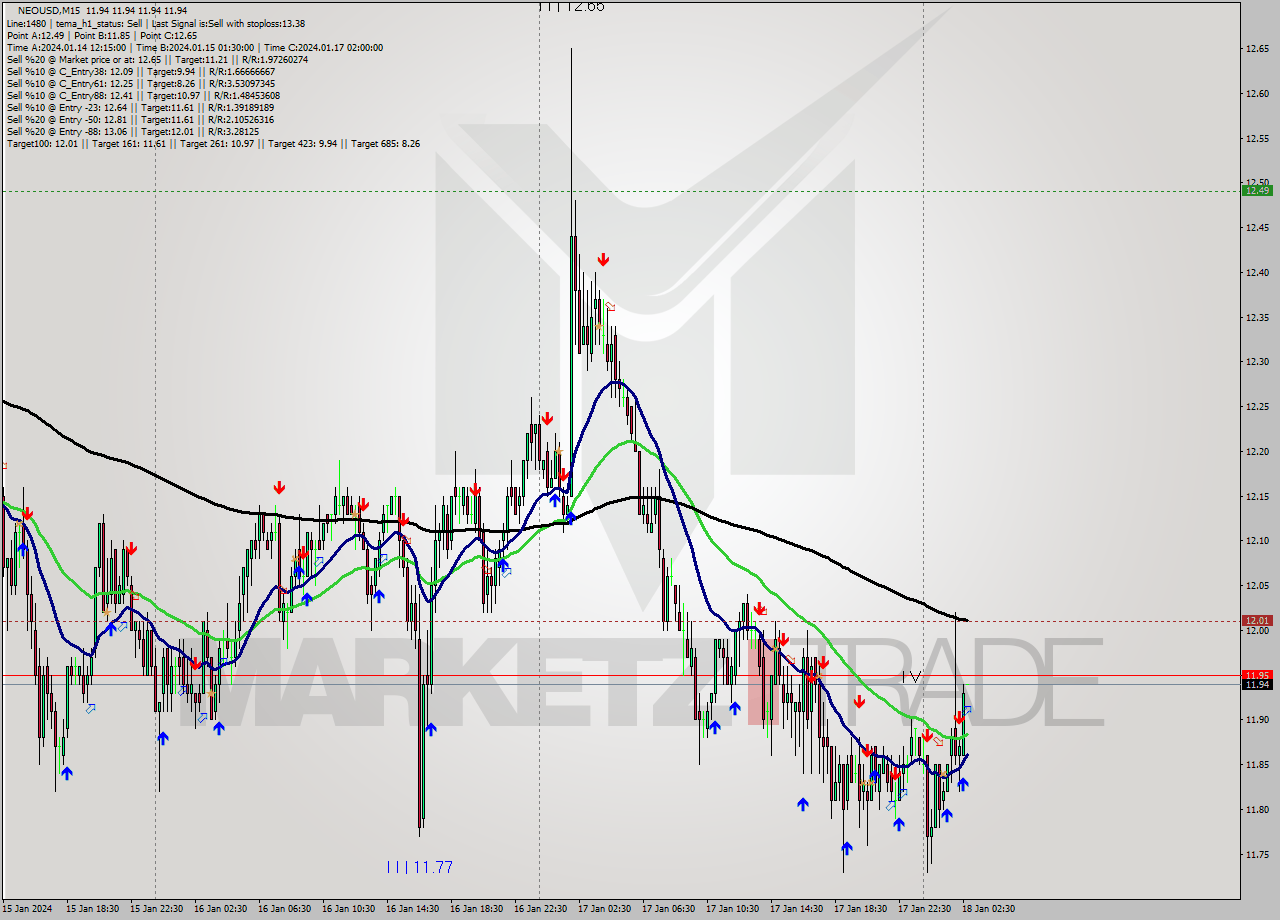Image resolution: width=1280 pixels, height=920 pixels.
Task: Click the '17 Jan 14:30' time label
Action: (x=796, y=908)
